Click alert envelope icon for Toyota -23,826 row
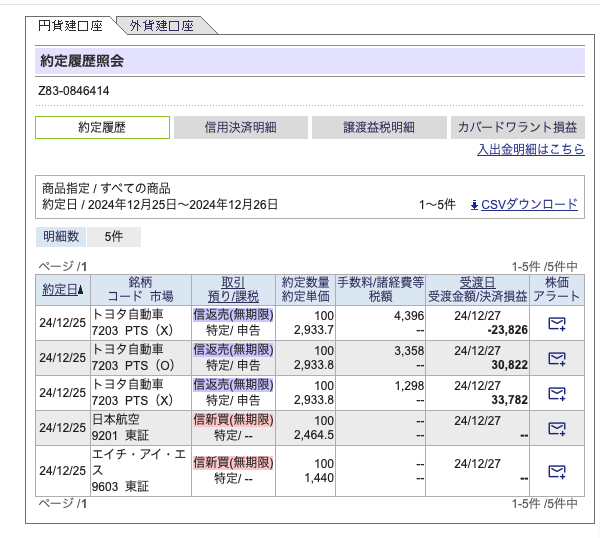Viewport: 600px width, 538px height. click(x=557, y=323)
